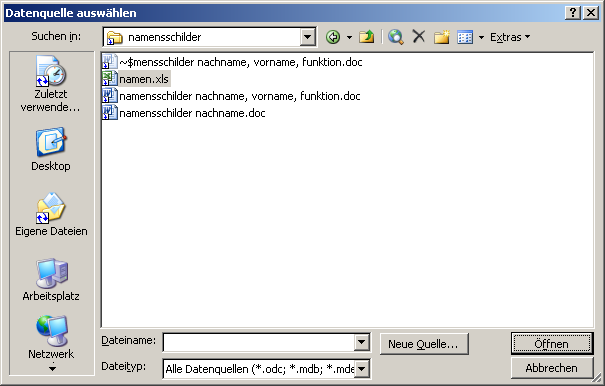Click the Views grid icon

(x=465, y=37)
